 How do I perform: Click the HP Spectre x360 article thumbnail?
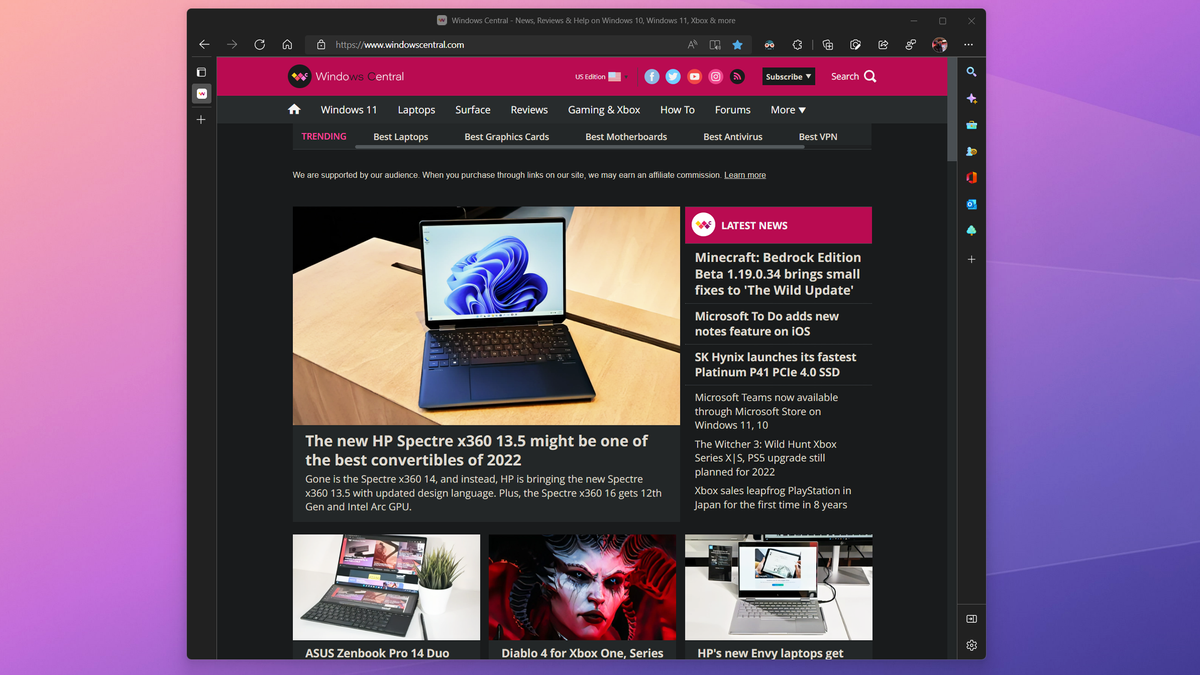pos(486,315)
